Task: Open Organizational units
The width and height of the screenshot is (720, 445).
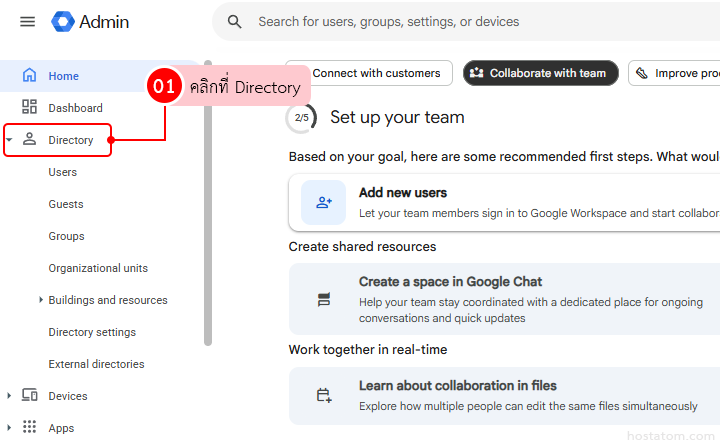Action: (98, 268)
